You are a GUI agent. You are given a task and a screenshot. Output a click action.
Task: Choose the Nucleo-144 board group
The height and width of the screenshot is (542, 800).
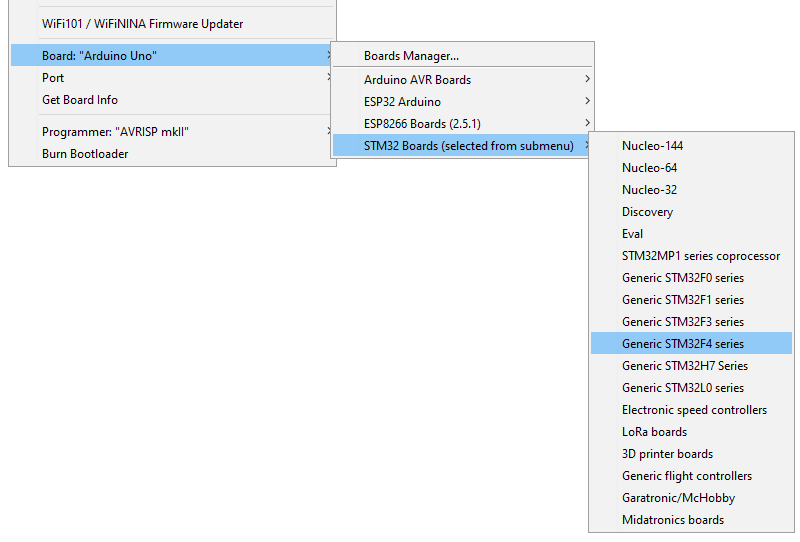point(691,145)
